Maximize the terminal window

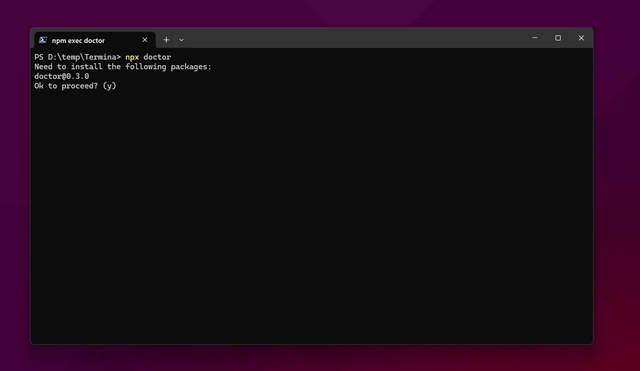click(558, 38)
